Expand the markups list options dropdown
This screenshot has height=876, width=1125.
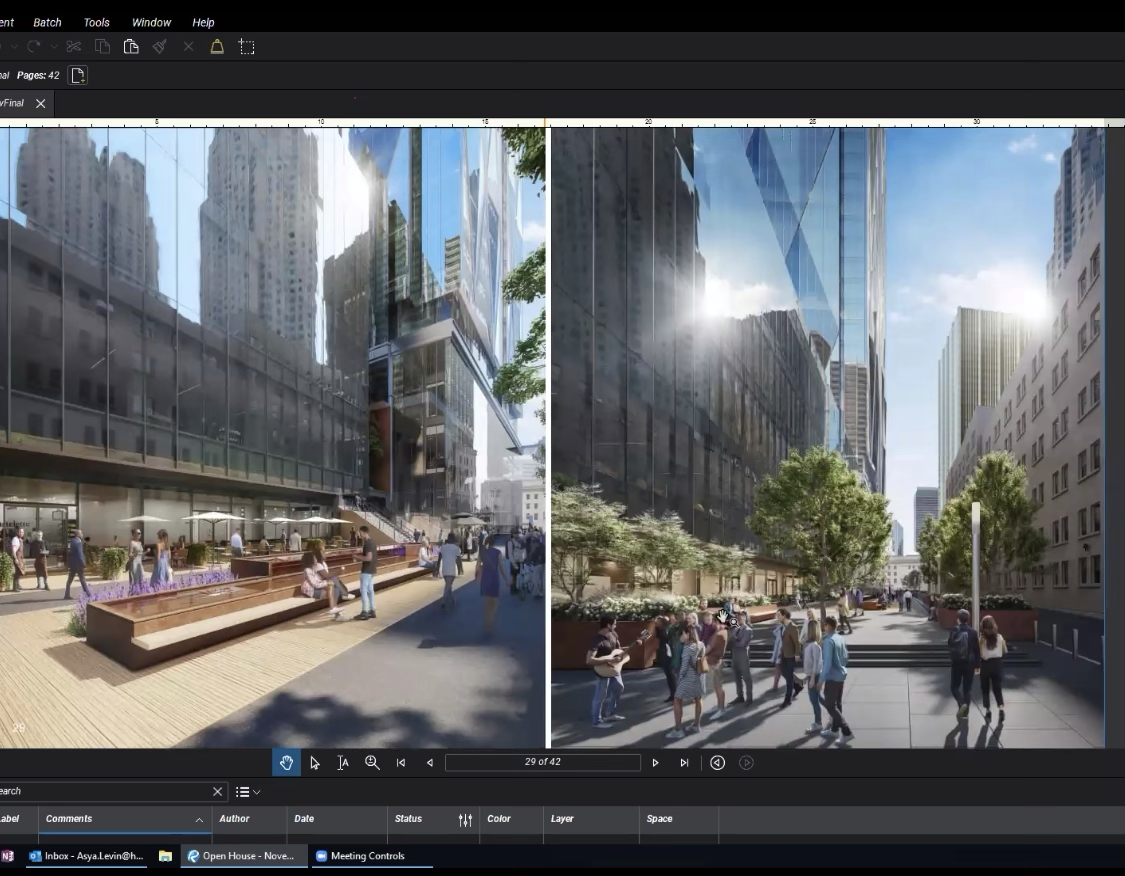[247, 792]
